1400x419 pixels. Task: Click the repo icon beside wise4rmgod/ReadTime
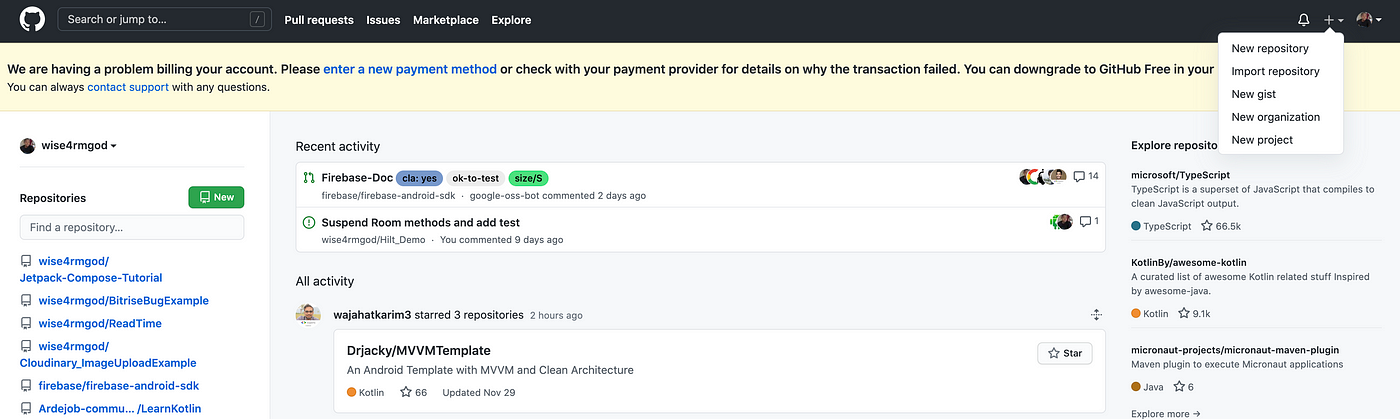pyautogui.click(x=26, y=323)
